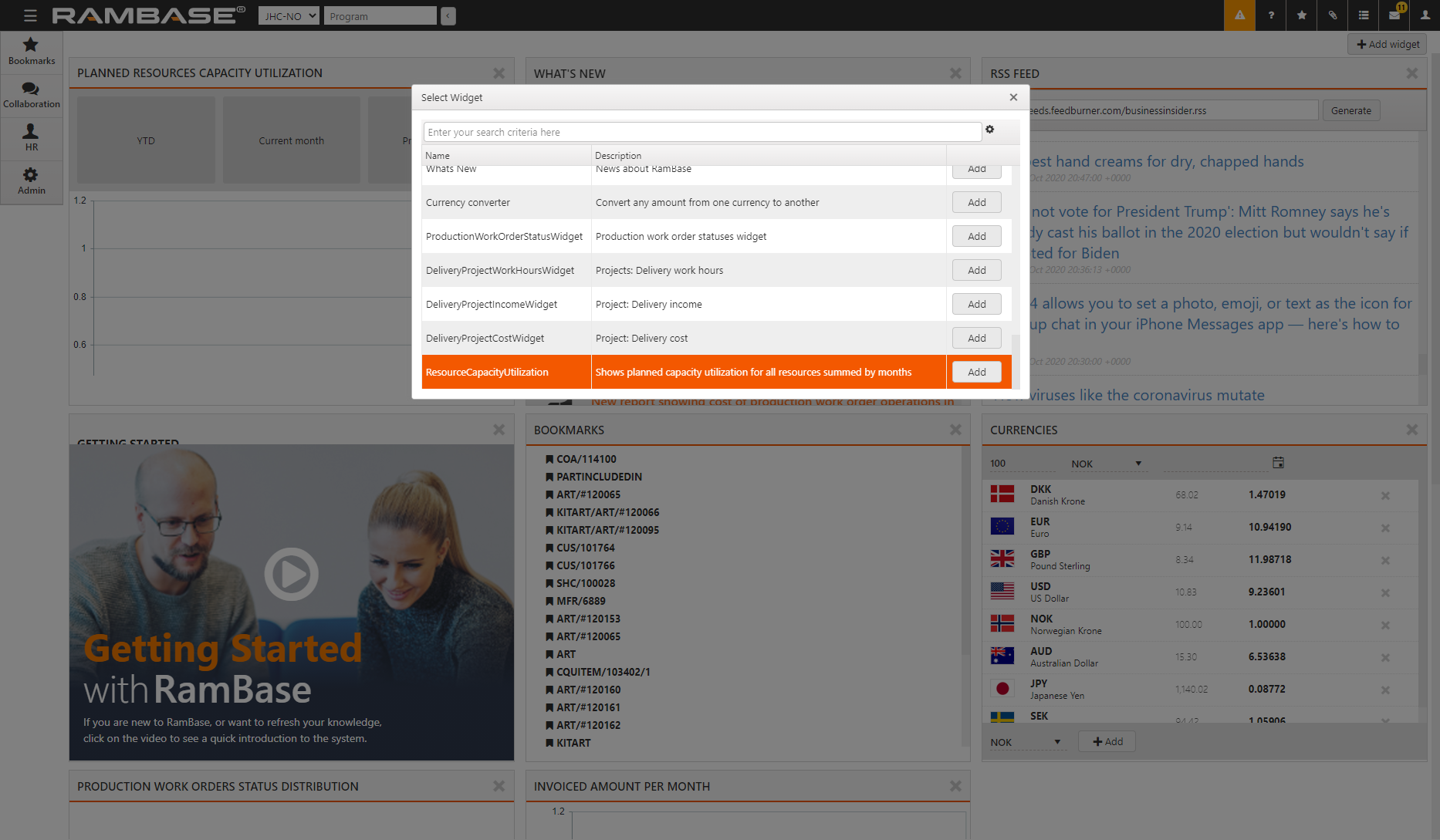Add the Currency converter widget

point(976,203)
